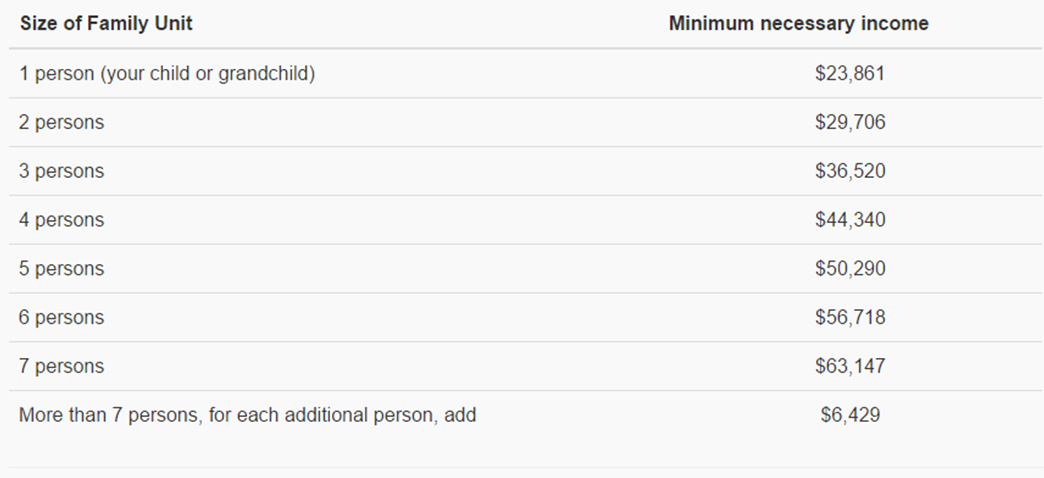Viewport: 1044px width, 478px height.
Task: Click 'for each additional person, add' text
Action: pyautogui.click(x=342, y=415)
